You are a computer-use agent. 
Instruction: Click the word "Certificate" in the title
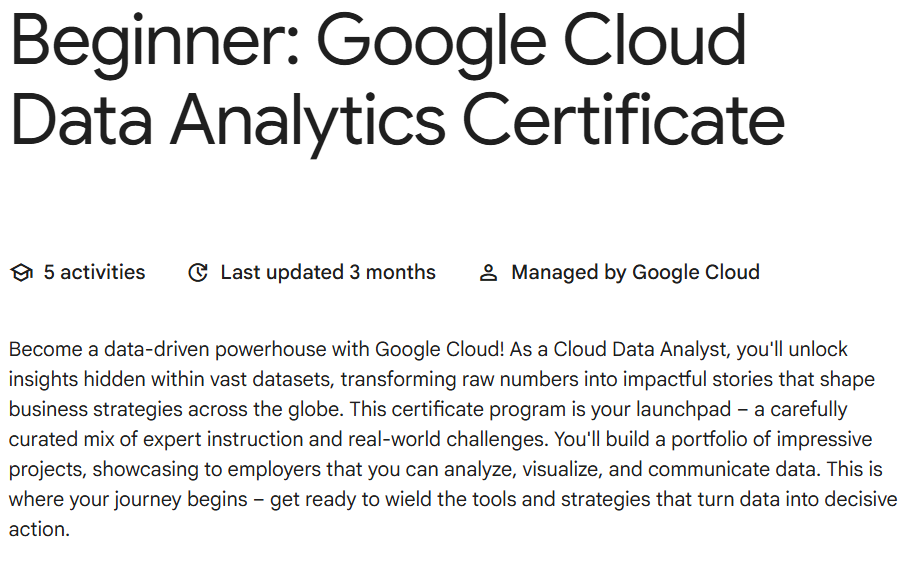tap(622, 120)
